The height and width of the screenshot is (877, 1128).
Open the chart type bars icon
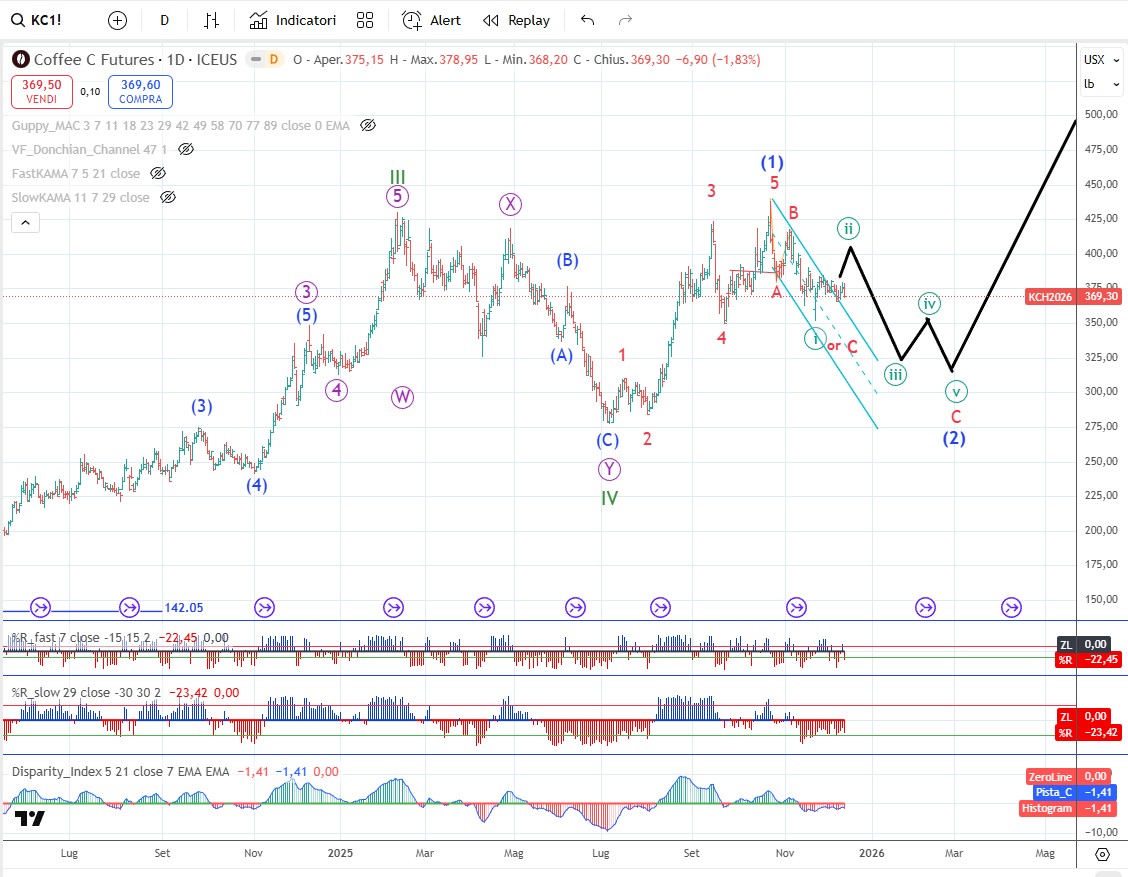[211, 20]
